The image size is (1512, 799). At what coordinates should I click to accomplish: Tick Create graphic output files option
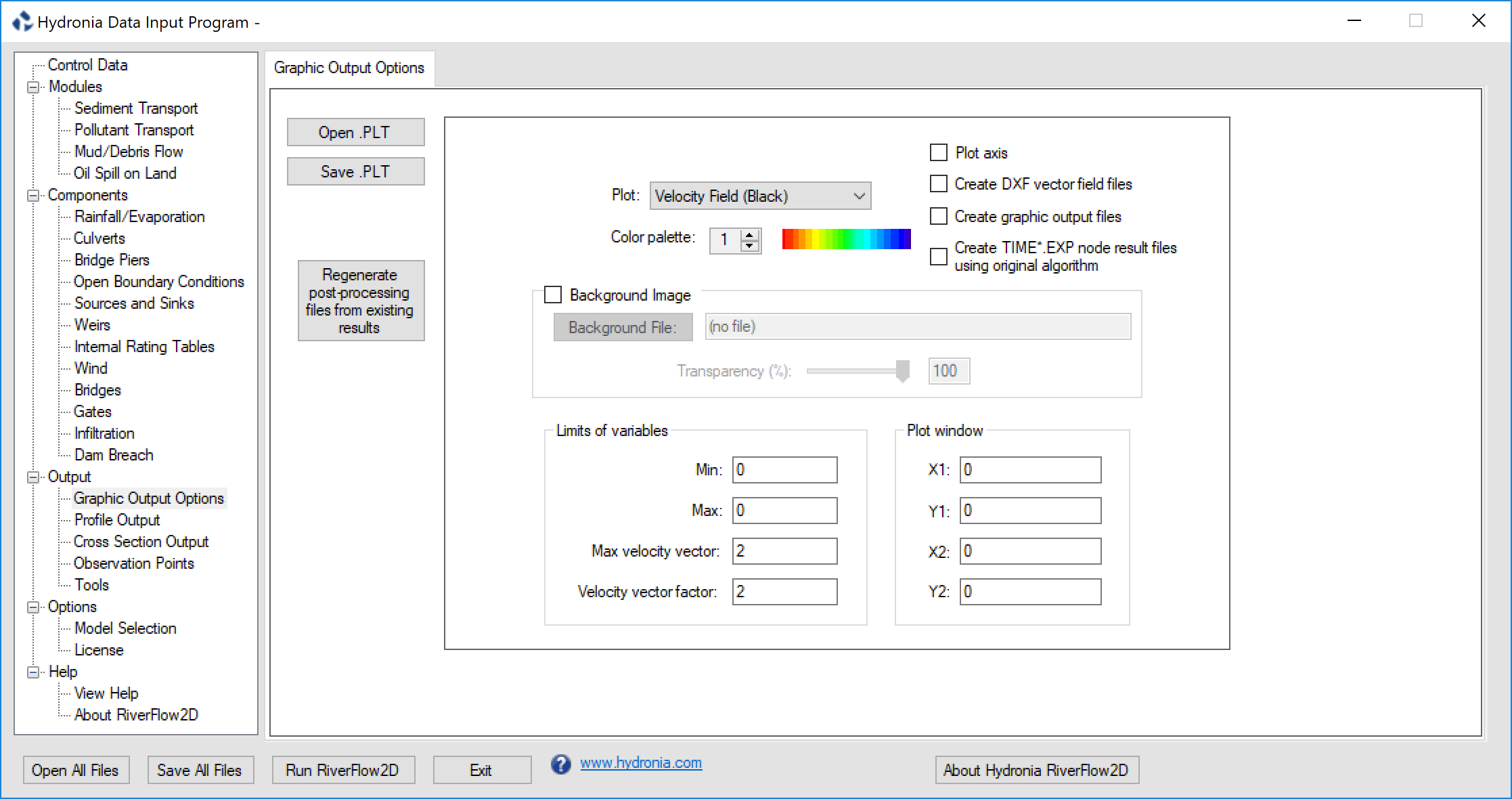click(939, 216)
